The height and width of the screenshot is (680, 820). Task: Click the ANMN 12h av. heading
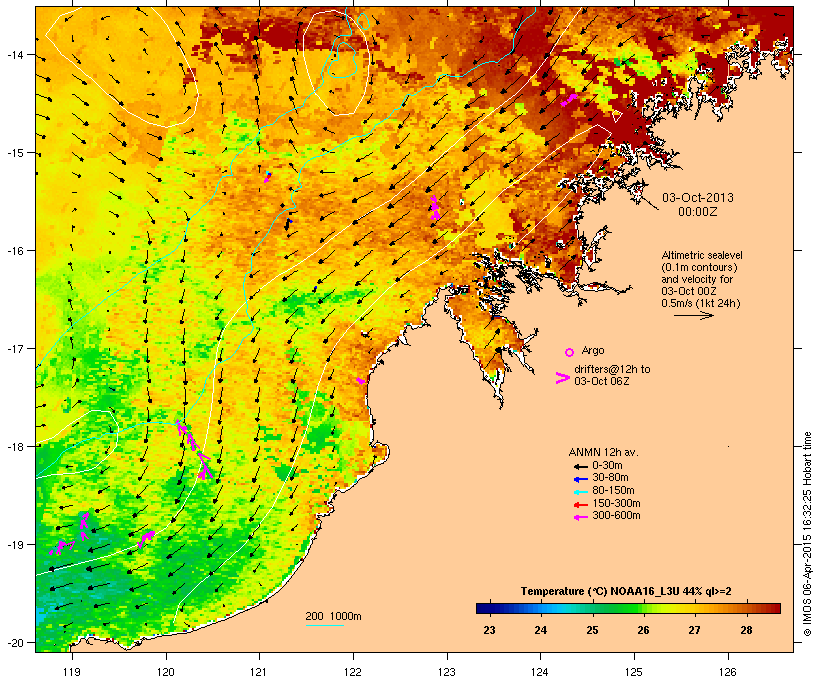tap(603, 452)
